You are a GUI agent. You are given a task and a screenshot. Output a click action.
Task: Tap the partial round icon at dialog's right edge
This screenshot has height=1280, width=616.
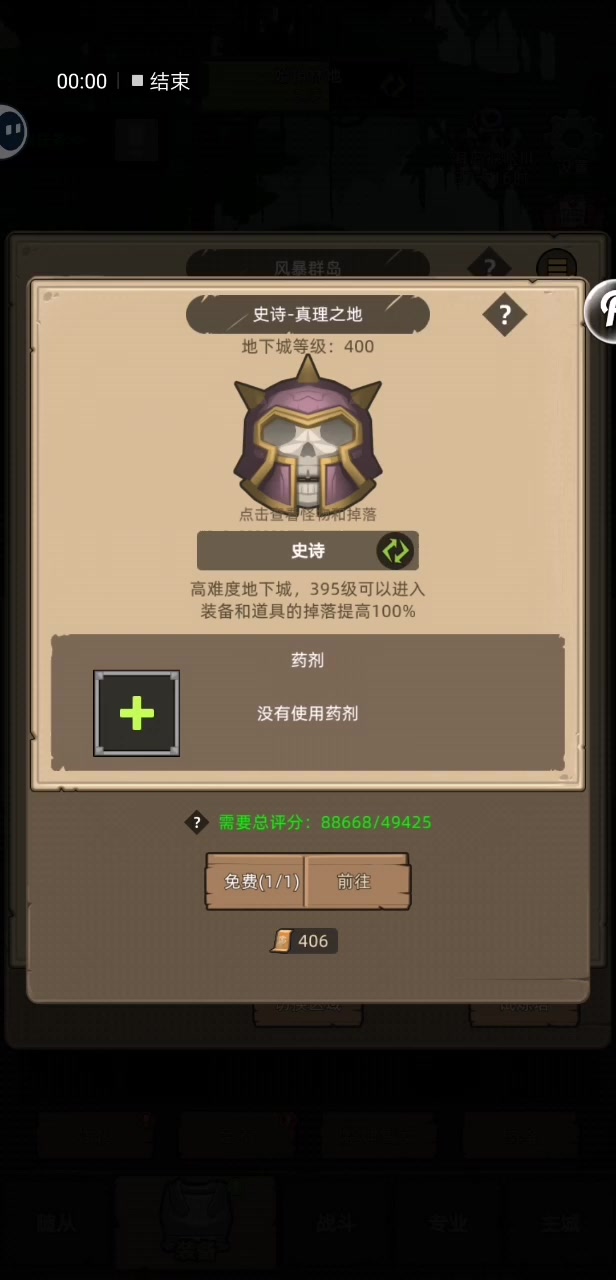point(601,310)
